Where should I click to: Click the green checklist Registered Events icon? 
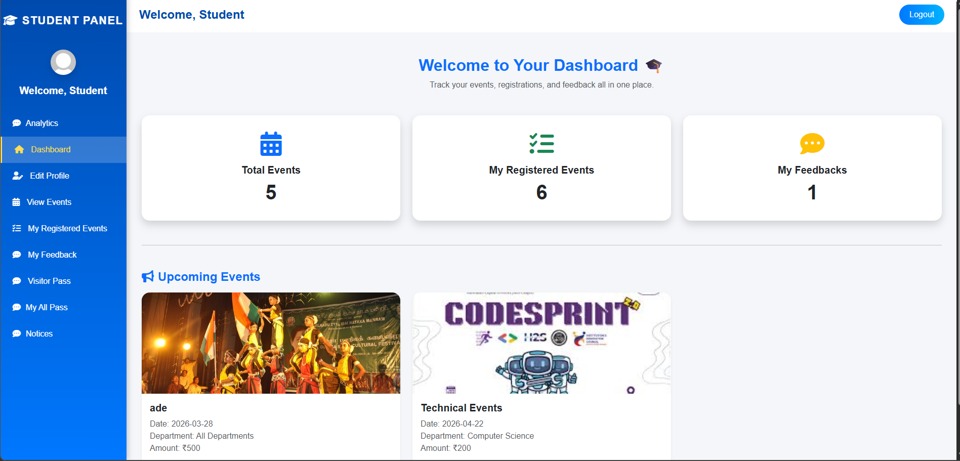point(541,143)
